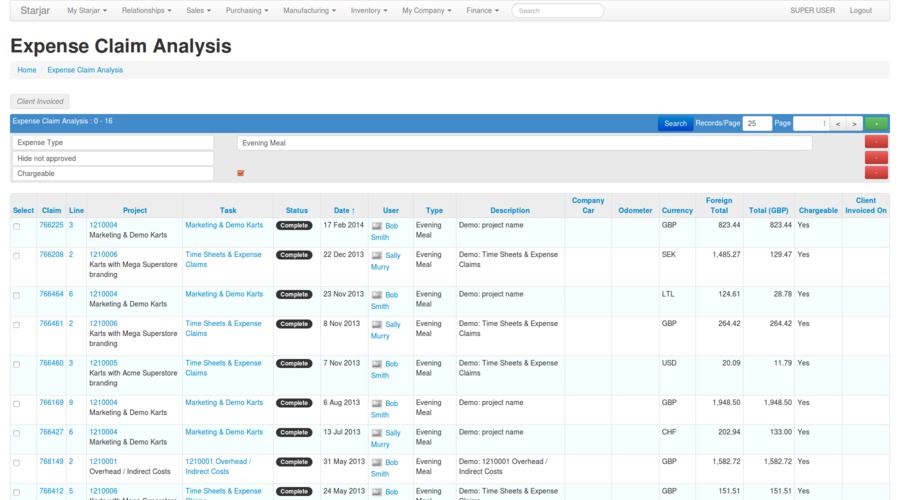
Task: Go to previous page arrow
Action: click(838, 123)
